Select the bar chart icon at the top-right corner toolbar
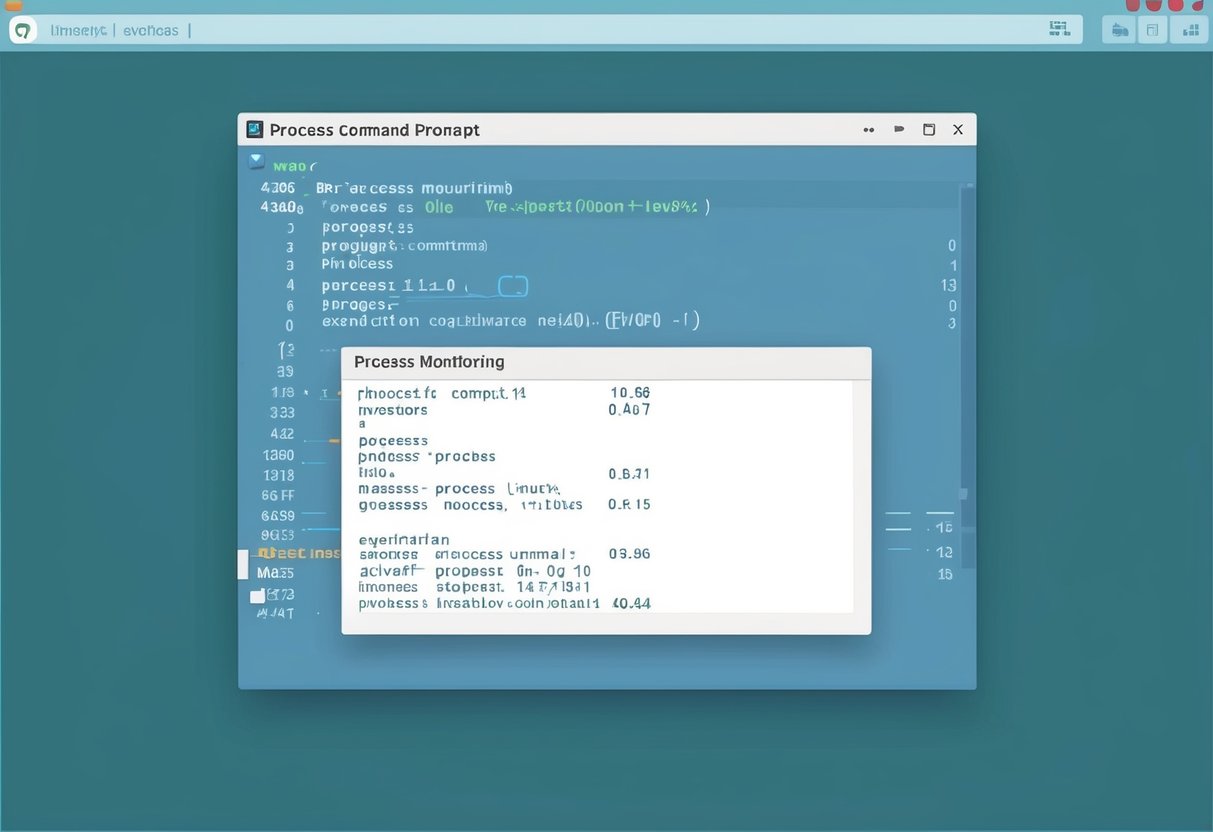The height and width of the screenshot is (832, 1213). point(1189,29)
